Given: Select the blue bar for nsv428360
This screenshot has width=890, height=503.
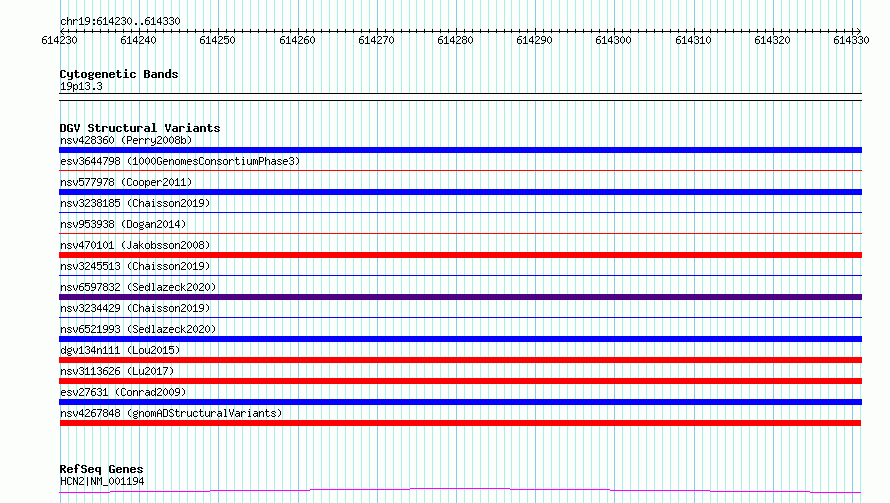Looking at the screenshot, I should tap(460, 150).
